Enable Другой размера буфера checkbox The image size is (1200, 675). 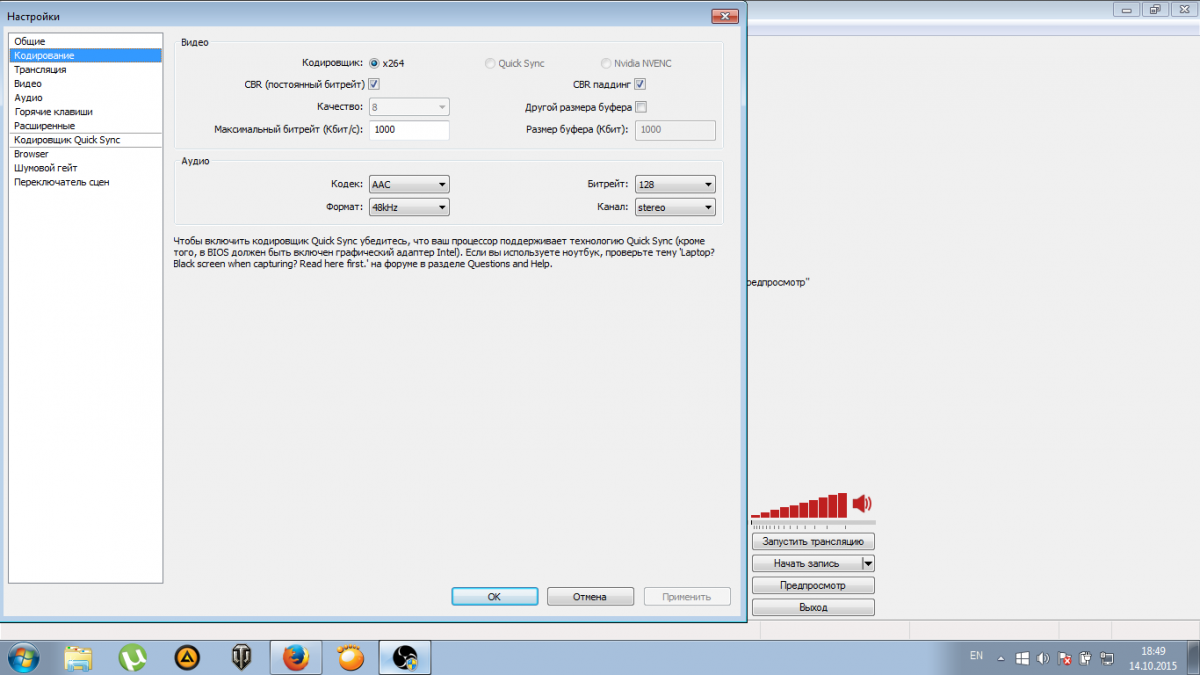coord(641,107)
